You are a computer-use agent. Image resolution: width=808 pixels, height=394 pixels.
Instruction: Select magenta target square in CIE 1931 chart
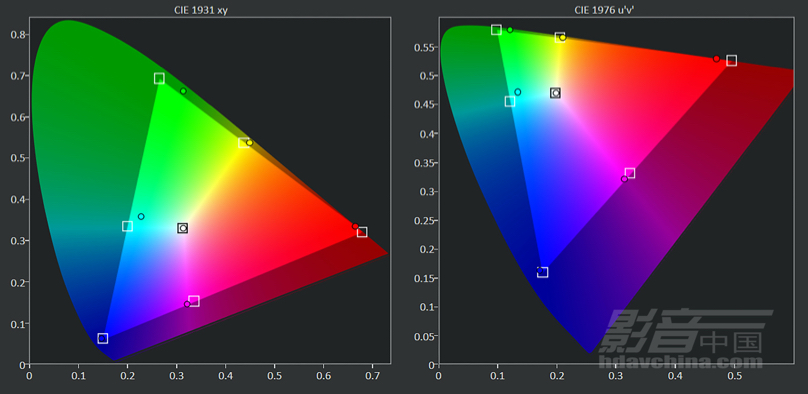click(x=194, y=301)
